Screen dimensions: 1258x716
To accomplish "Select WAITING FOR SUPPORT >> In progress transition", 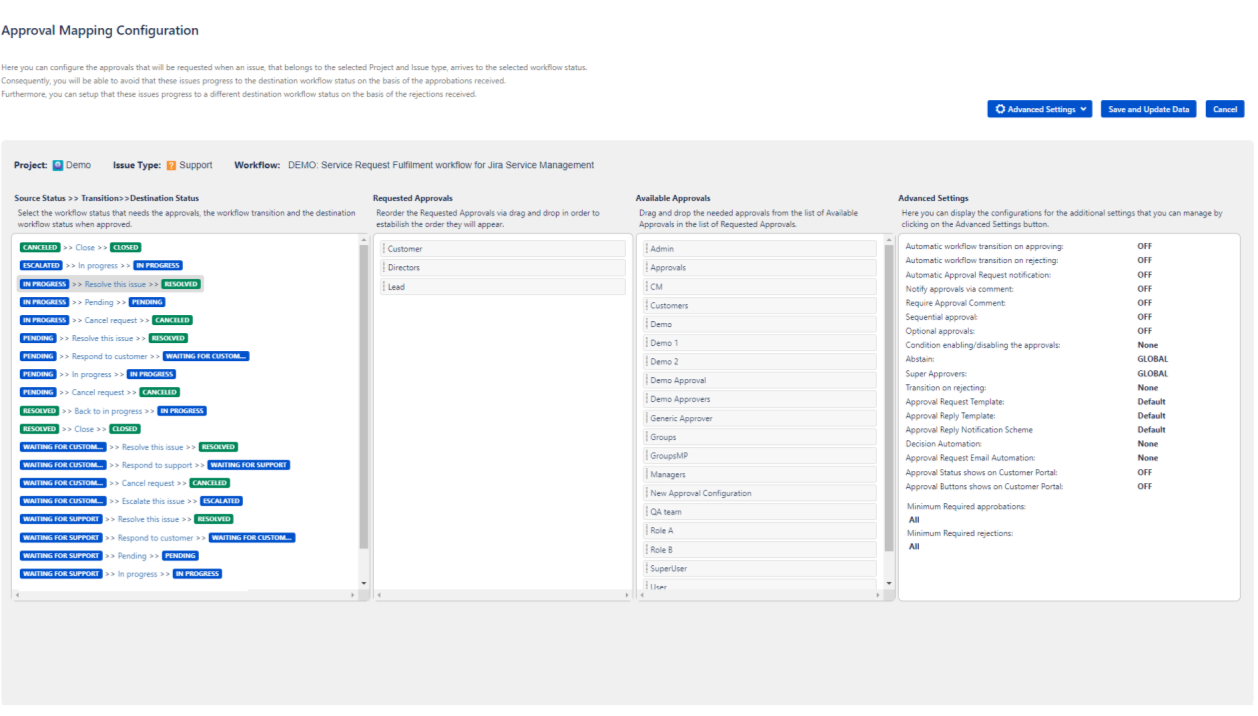I will pos(120,574).
